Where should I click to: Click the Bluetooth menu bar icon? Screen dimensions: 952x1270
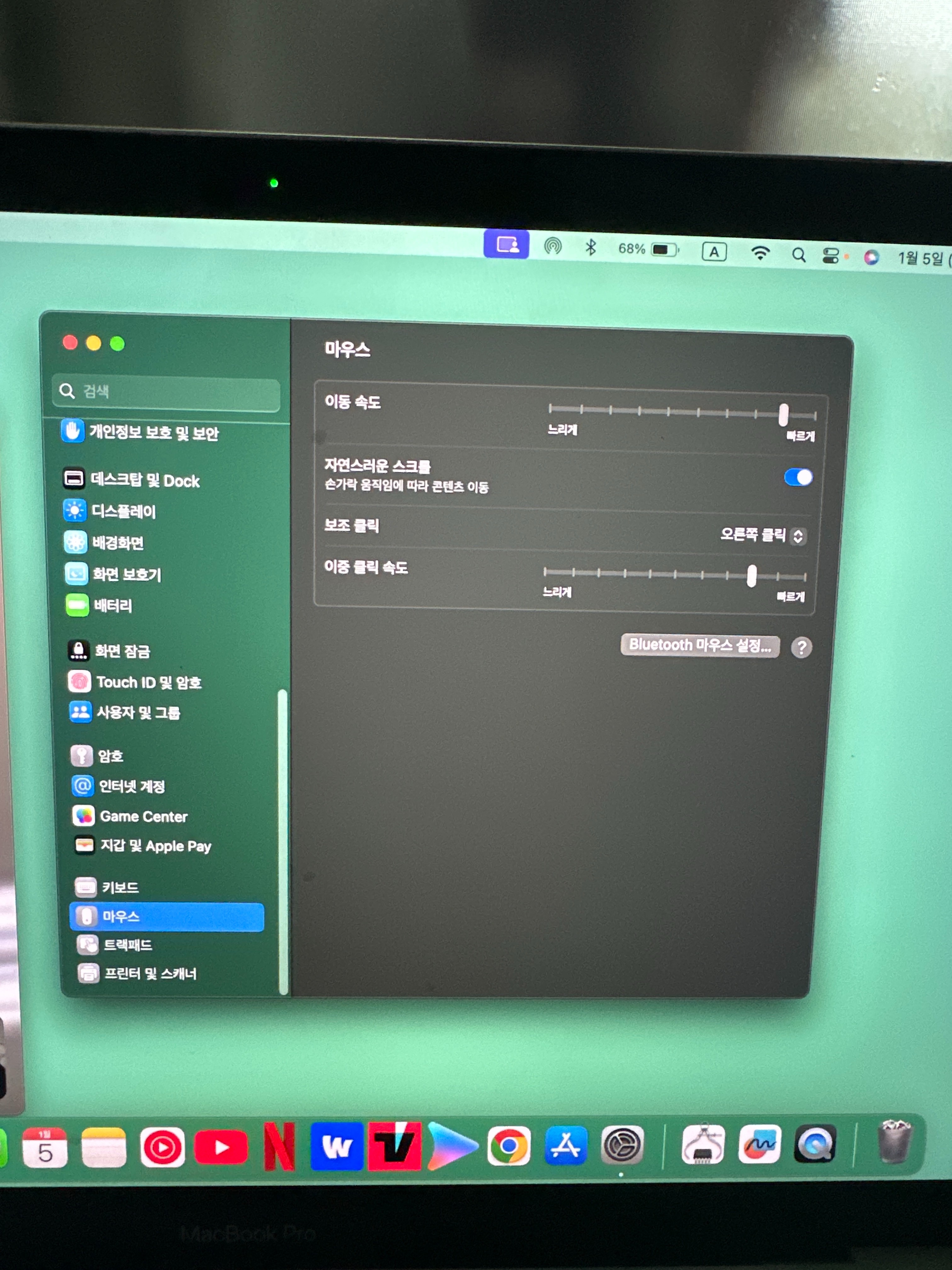coord(591,248)
